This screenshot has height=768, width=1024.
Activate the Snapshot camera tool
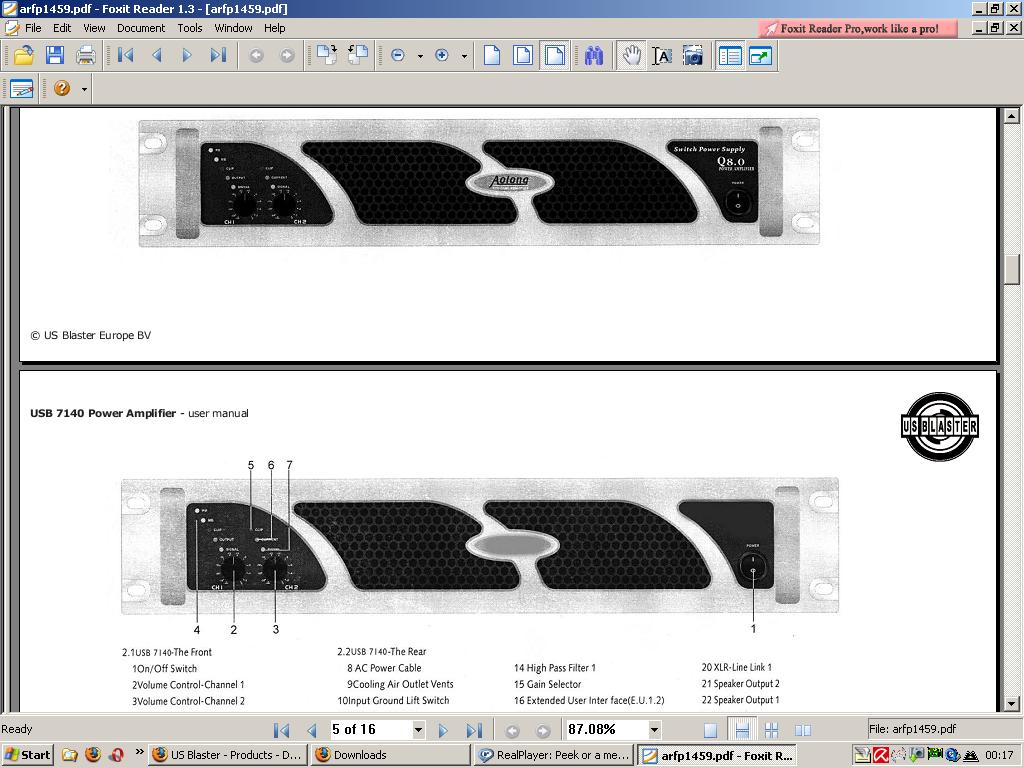point(693,56)
